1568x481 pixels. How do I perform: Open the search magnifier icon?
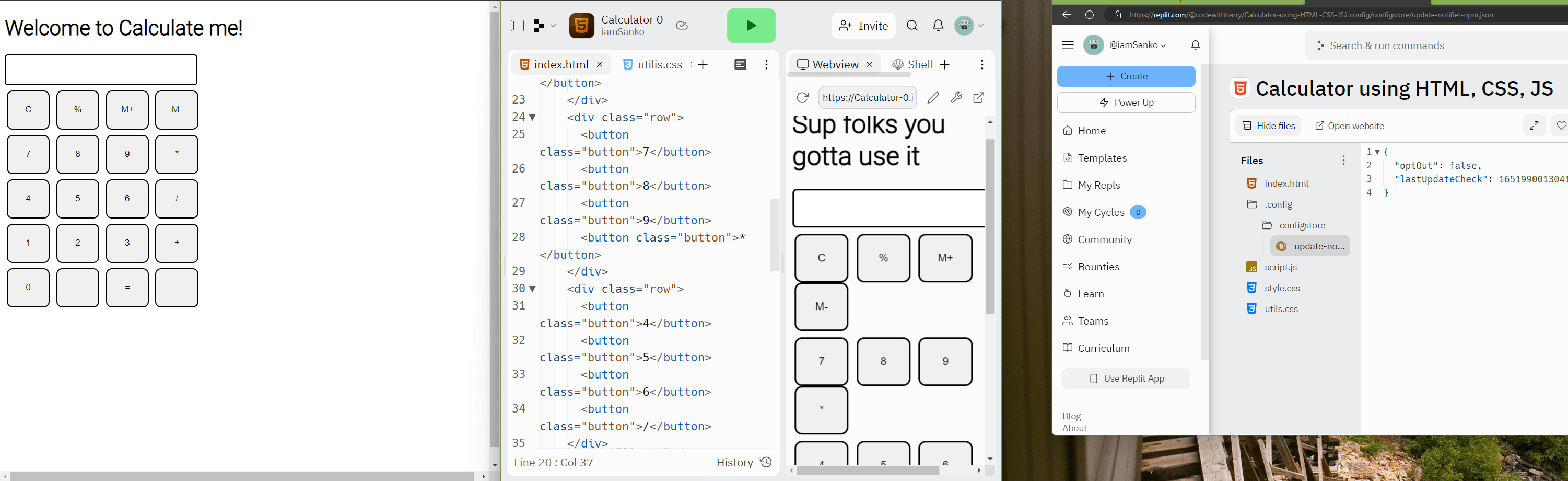coord(912,26)
